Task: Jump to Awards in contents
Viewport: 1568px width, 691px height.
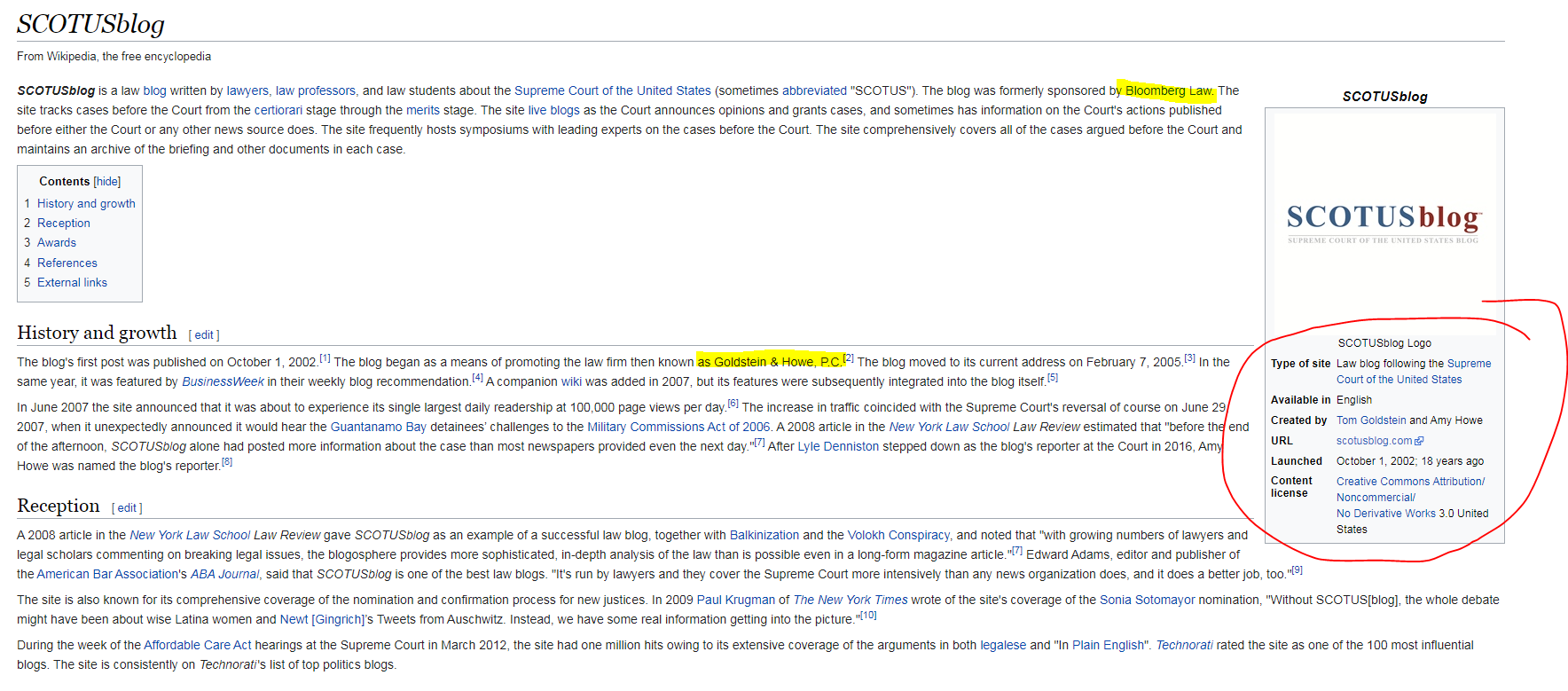Action: tap(57, 242)
